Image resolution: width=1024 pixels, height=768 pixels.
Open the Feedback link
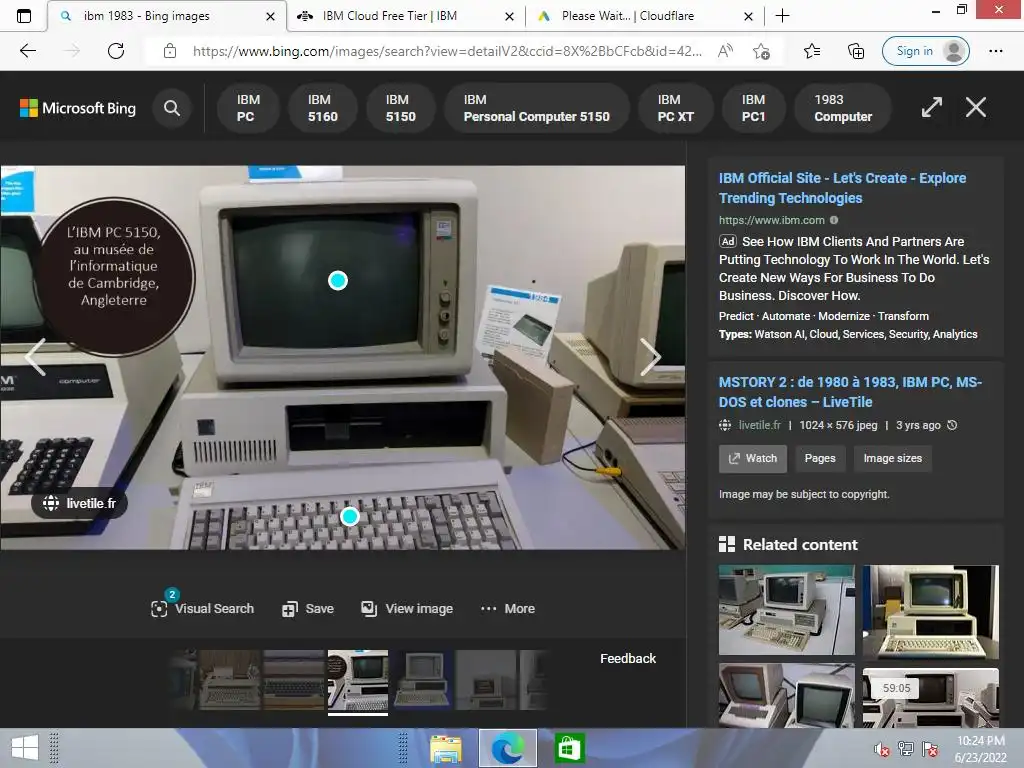pyautogui.click(x=628, y=658)
